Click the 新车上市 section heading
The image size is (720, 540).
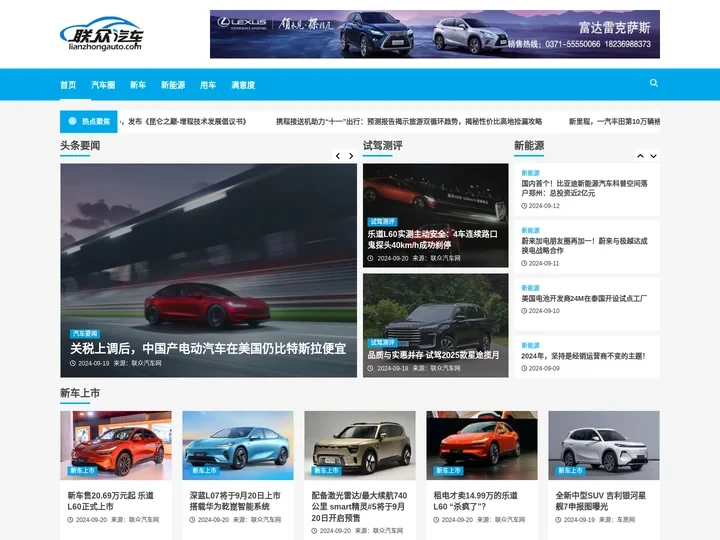tap(80, 393)
